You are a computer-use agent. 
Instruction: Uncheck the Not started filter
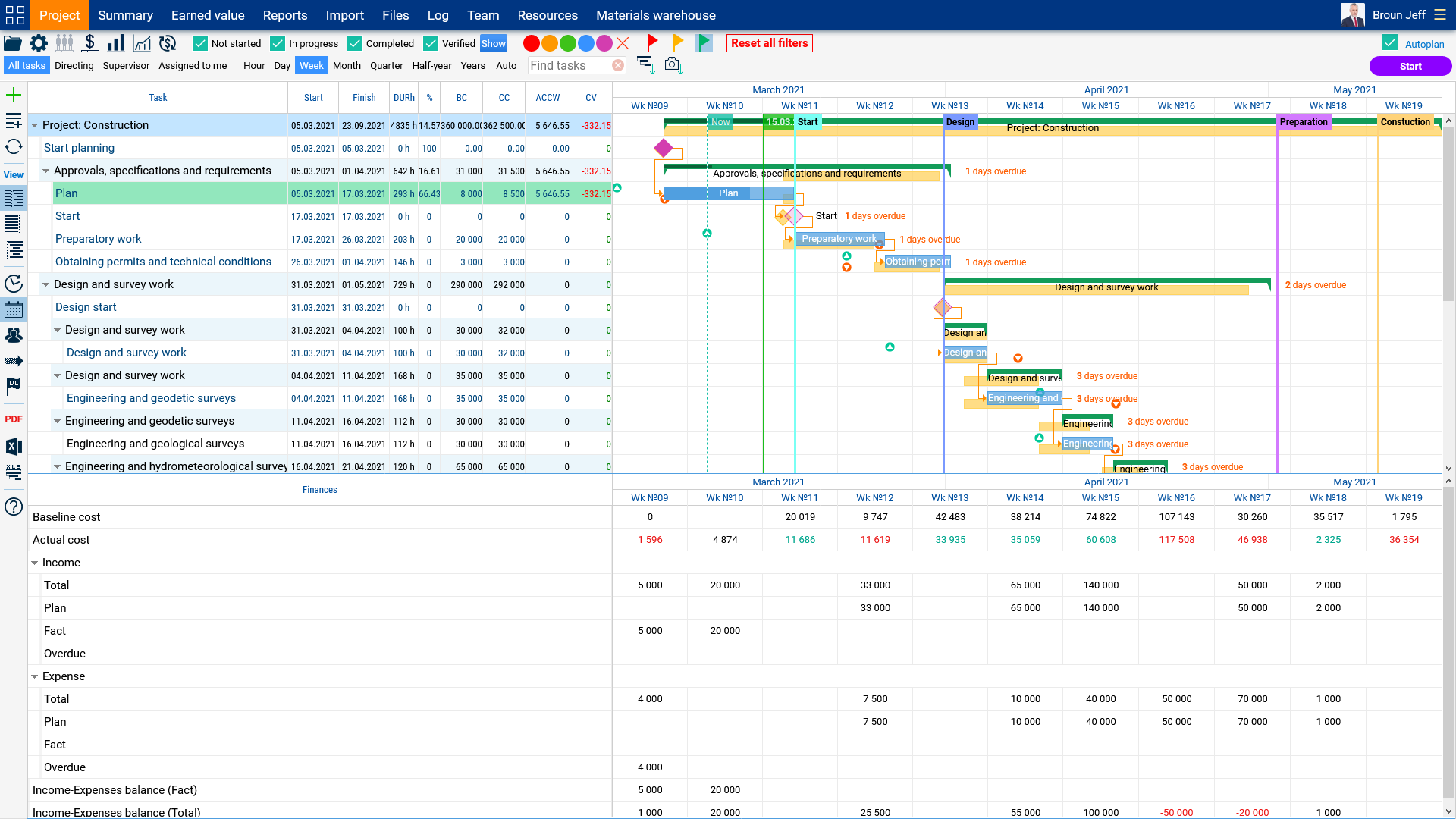pos(200,43)
